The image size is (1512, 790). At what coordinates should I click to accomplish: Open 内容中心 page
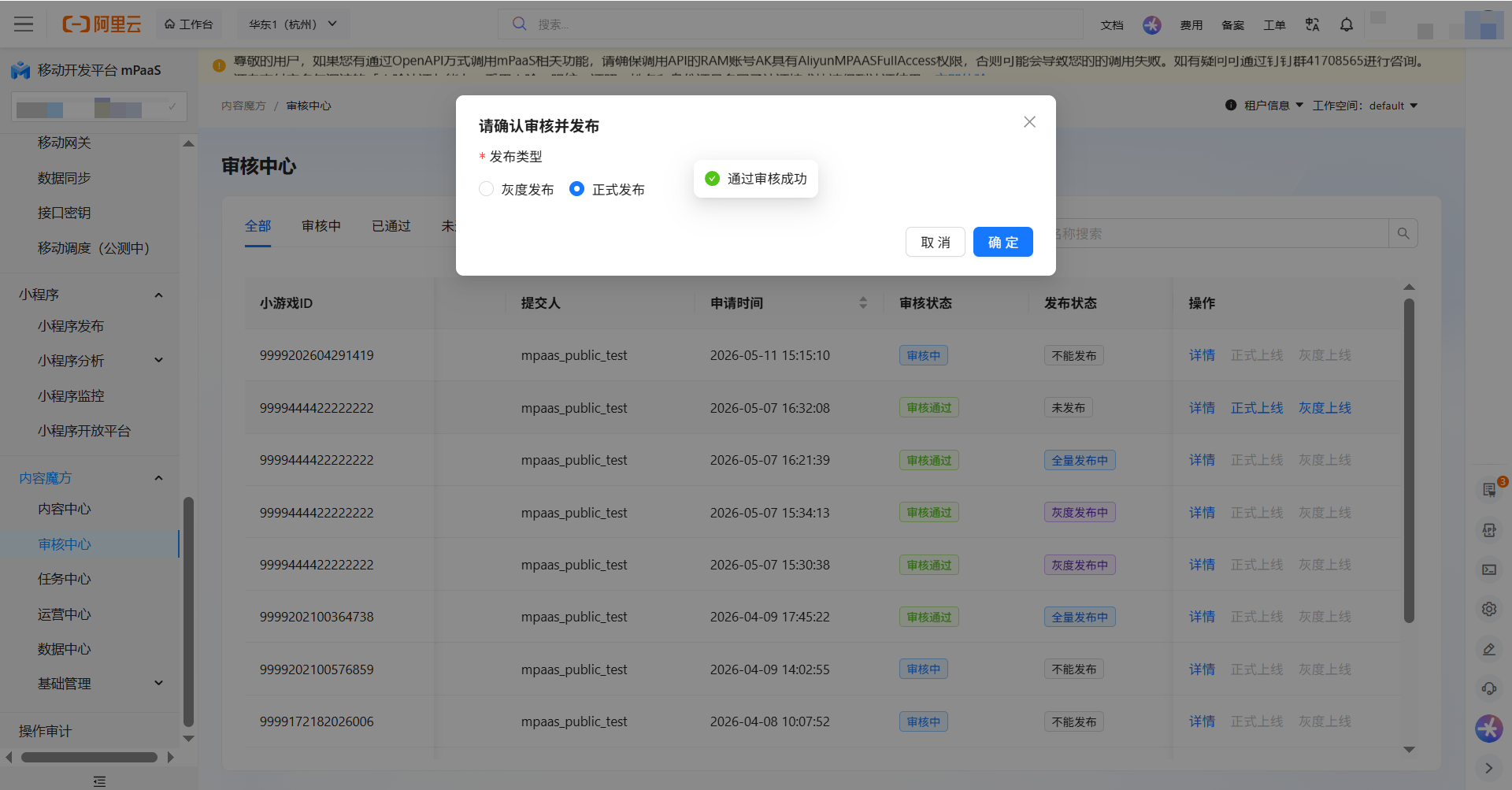(x=65, y=509)
